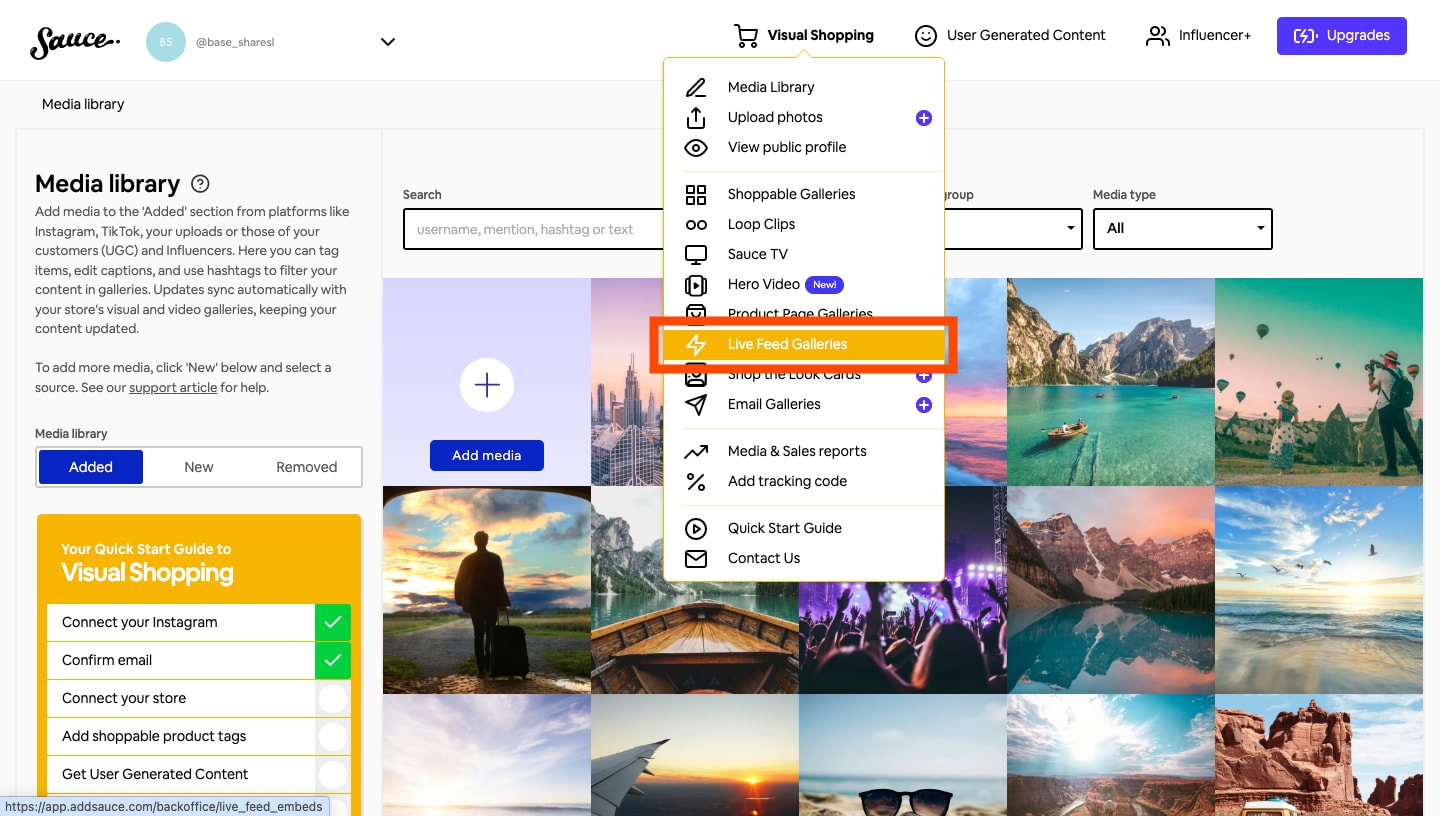Toggle Connect your store checkbox
The image size is (1440, 816).
coord(333,698)
